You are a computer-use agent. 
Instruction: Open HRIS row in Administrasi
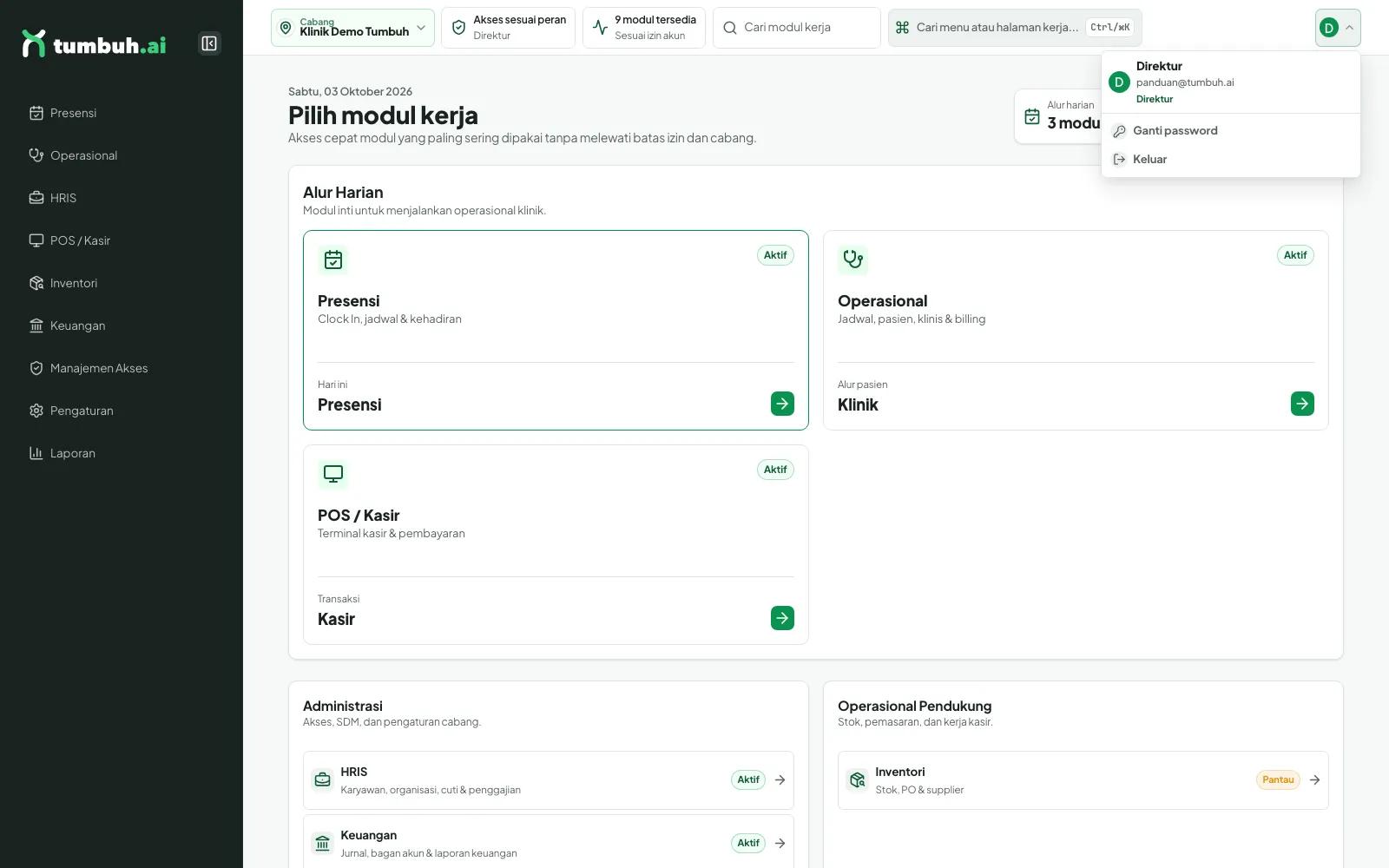point(549,780)
